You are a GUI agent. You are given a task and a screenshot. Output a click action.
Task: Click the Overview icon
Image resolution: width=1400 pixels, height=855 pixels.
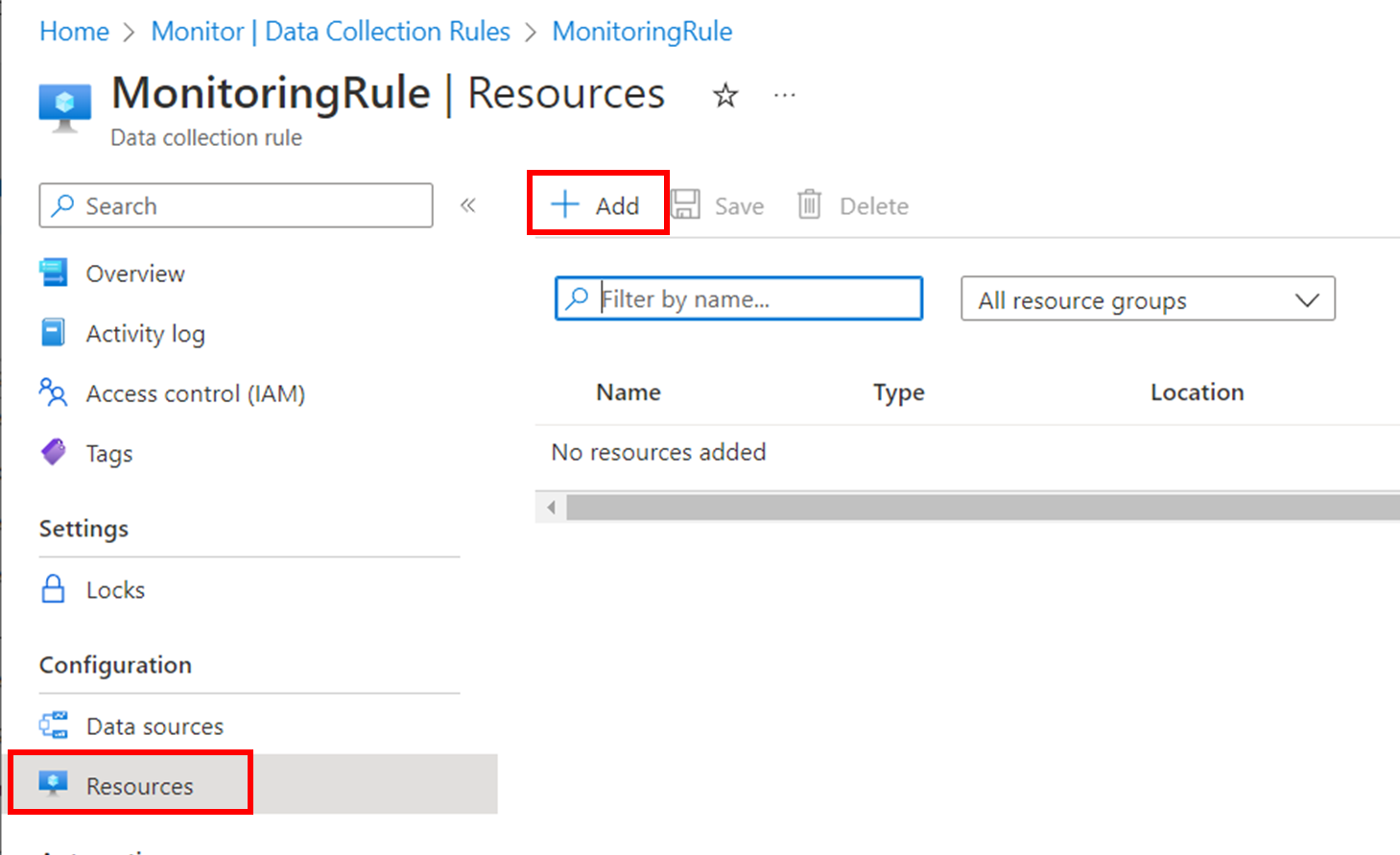pos(54,273)
